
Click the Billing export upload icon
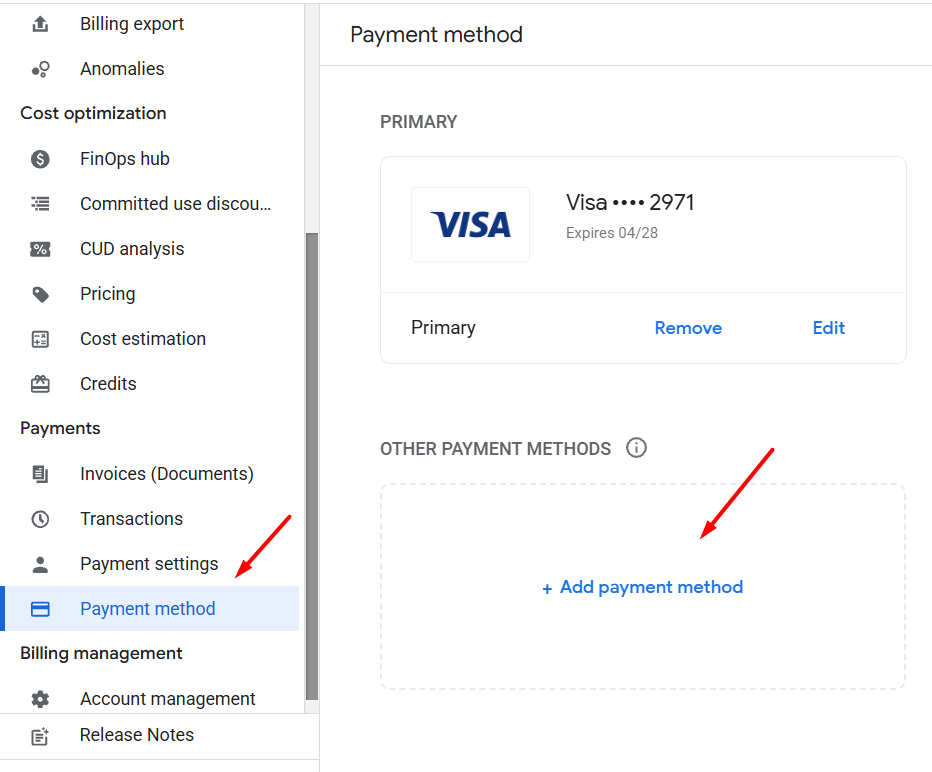tap(40, 24)
